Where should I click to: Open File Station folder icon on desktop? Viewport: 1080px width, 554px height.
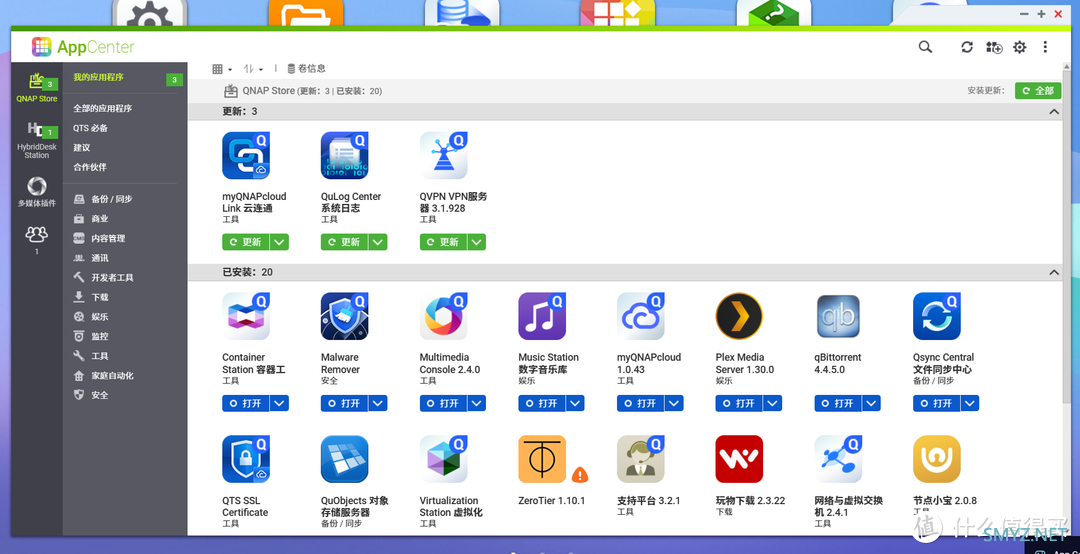point(306,14)
